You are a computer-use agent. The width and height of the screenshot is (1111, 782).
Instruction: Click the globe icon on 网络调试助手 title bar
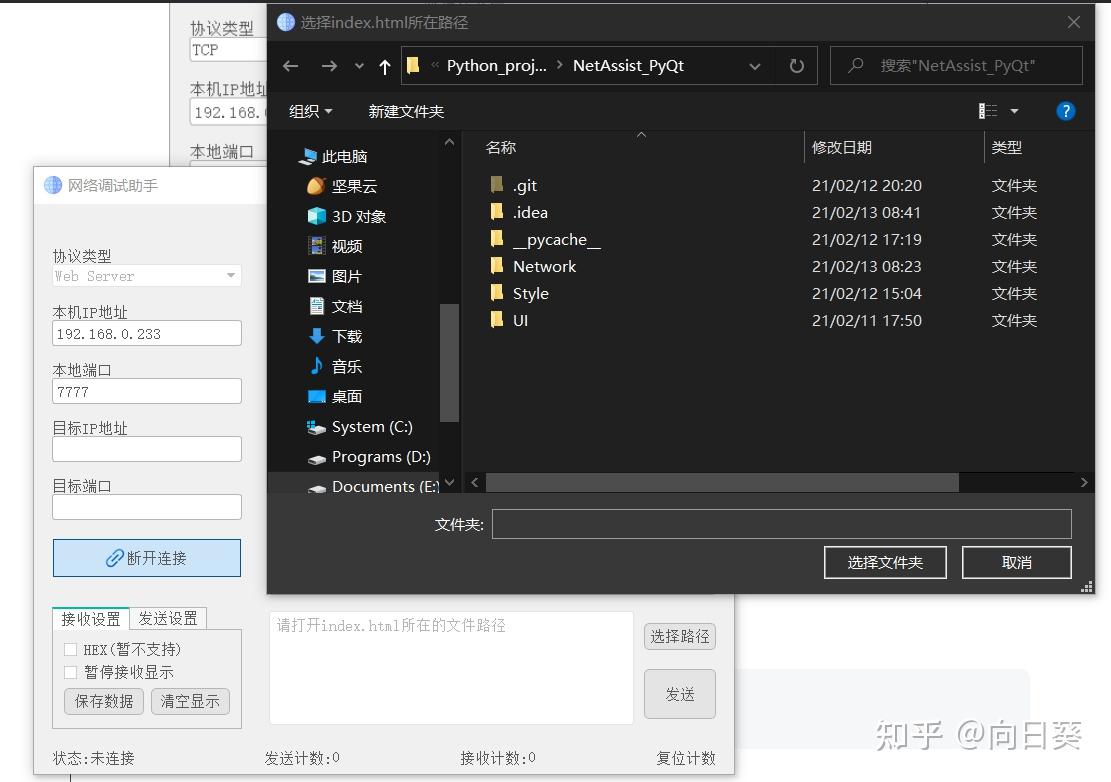point(52,185)
